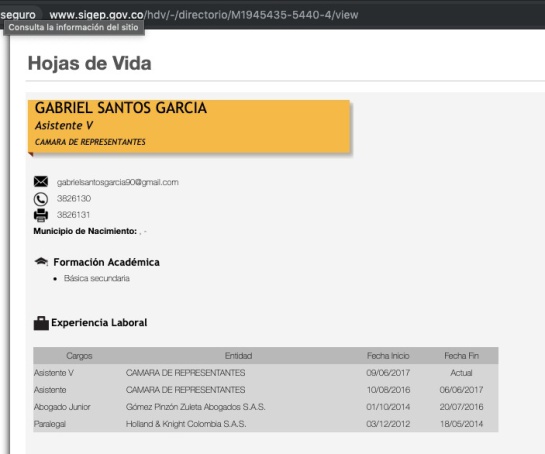This screenshot has height=454, width=545.
Task: Click fax number 3826131
Action: click(73, 215)
